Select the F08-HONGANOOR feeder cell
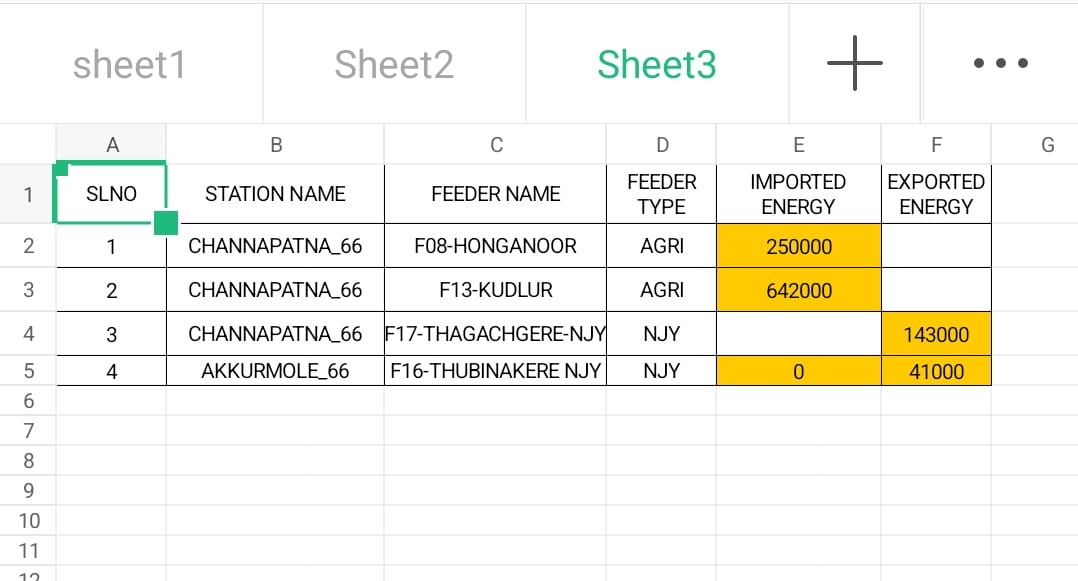 495,246
